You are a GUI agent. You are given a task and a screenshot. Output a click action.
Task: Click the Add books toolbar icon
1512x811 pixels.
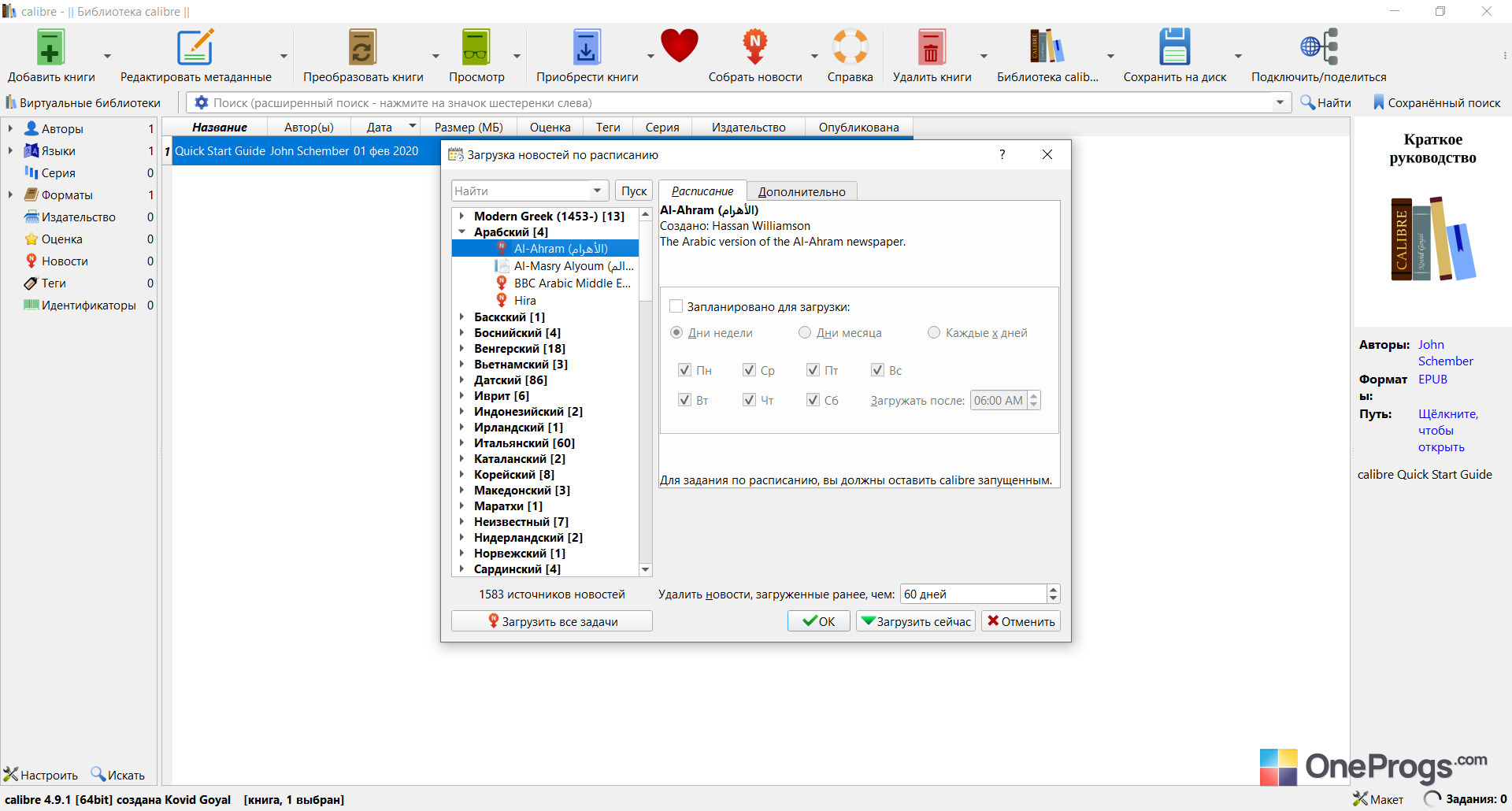(x=50, y=47)
